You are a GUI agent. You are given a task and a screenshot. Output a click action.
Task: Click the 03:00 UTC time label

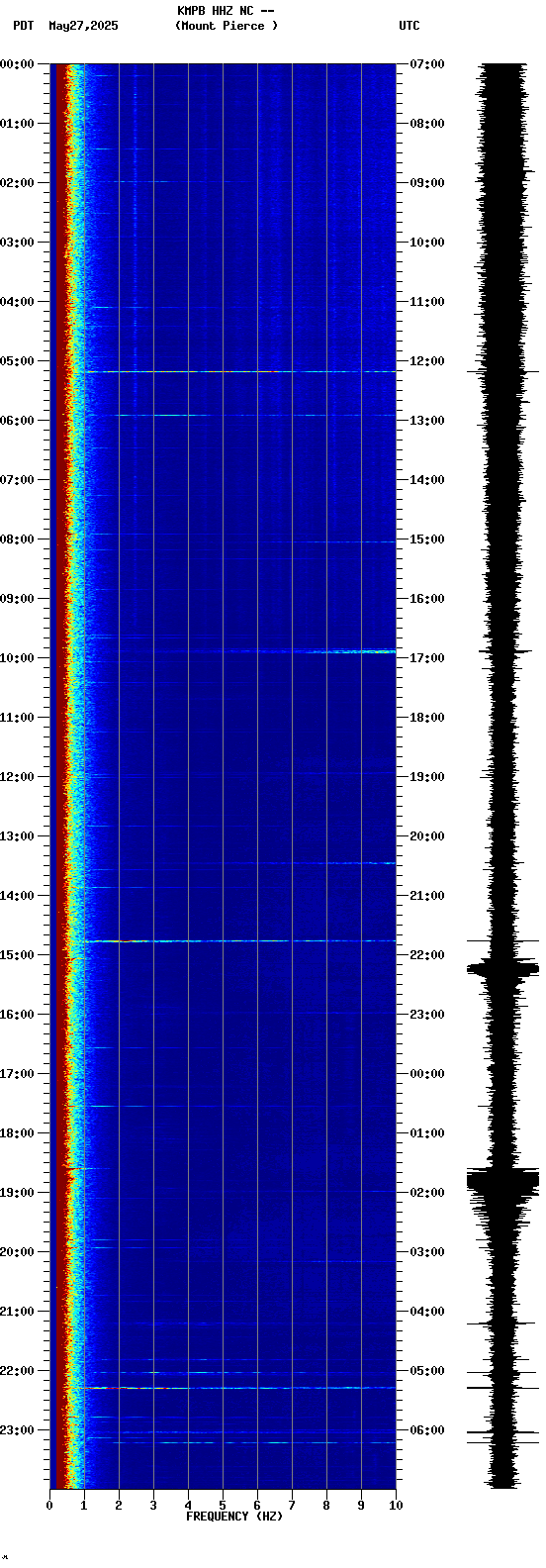pyautogui.click(x=426, y=1252)
